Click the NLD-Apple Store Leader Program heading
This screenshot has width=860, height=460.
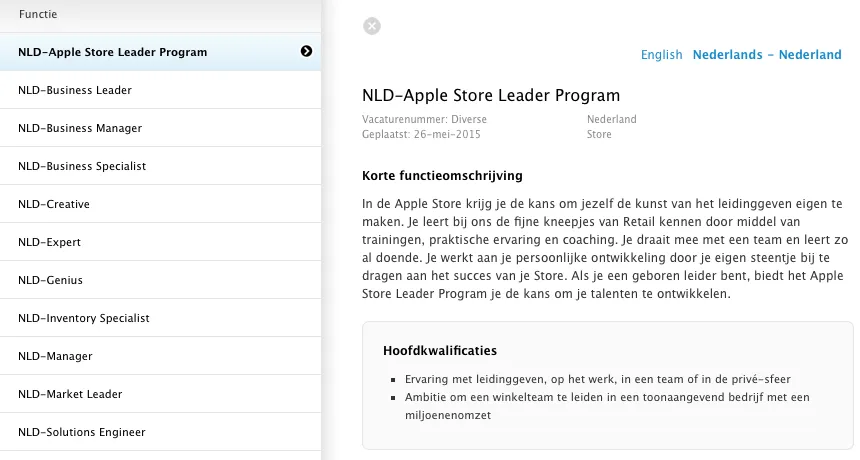[x=491, y=95]
